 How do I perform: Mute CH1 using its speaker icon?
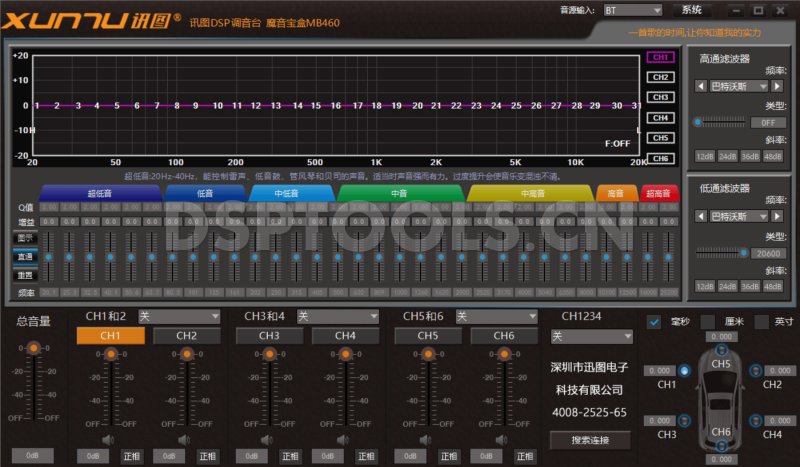click(107, 439)
